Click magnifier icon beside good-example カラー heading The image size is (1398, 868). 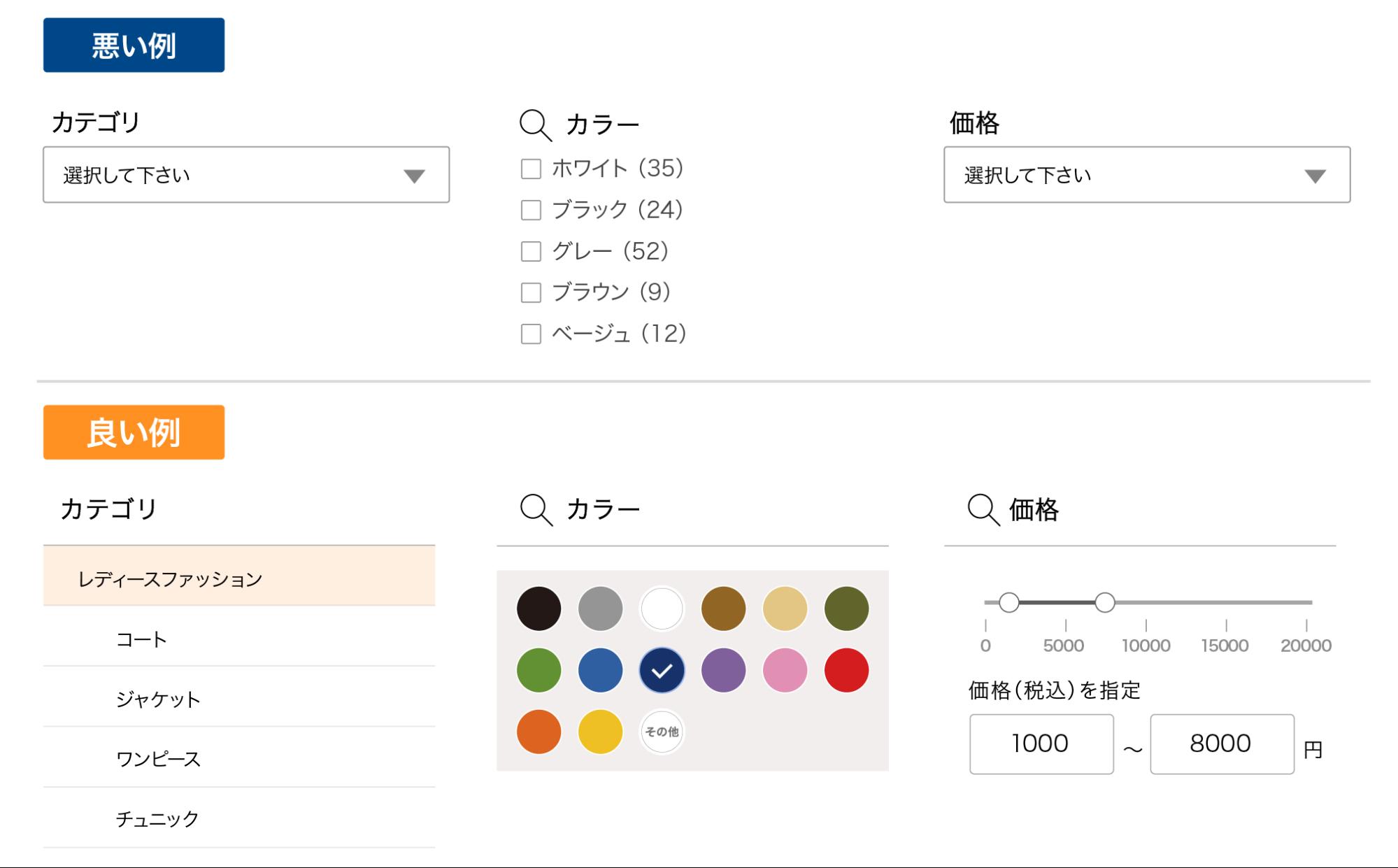536,509
